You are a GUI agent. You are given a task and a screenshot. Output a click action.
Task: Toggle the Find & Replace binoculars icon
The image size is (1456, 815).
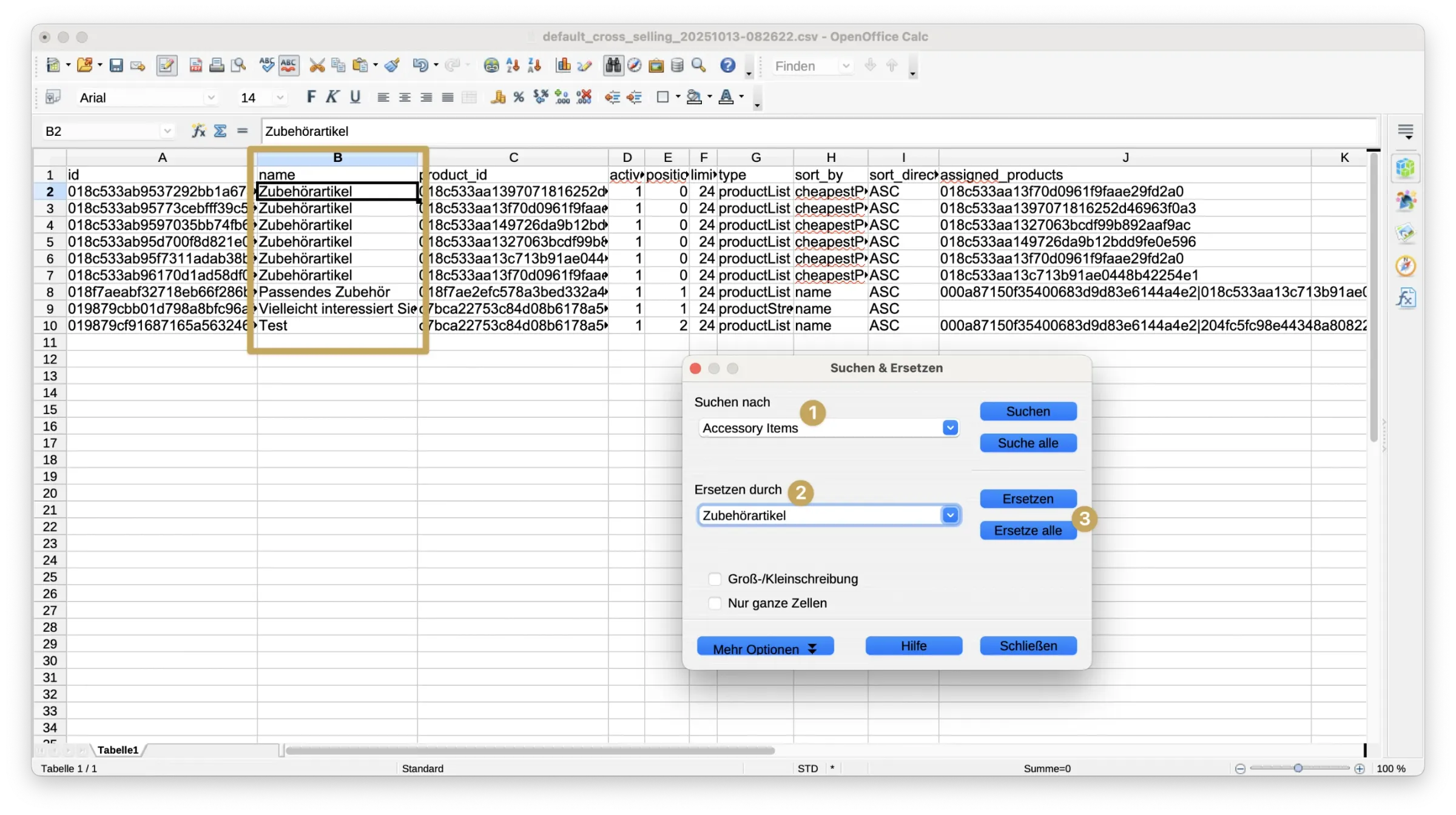tap(613, 65)
